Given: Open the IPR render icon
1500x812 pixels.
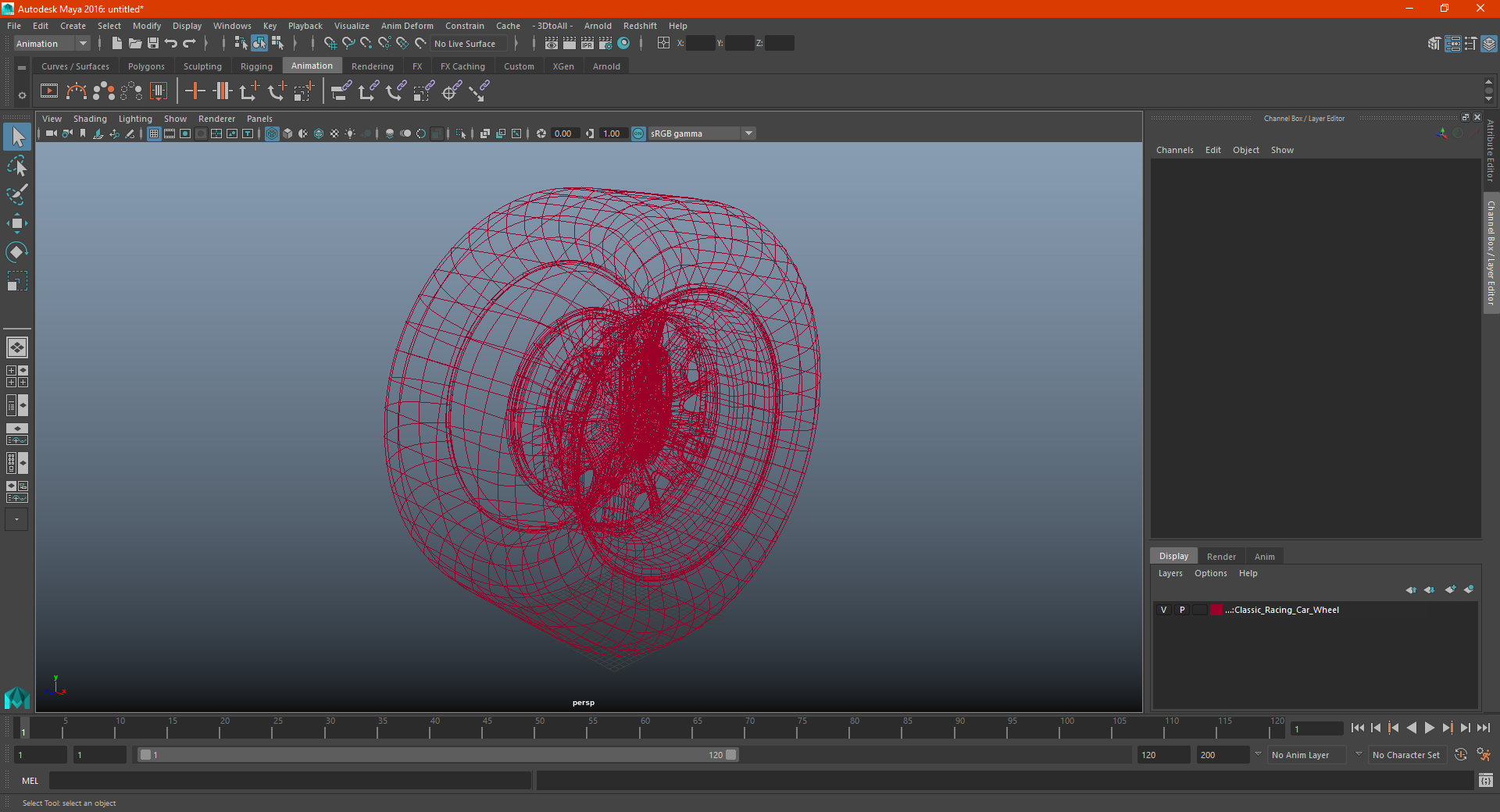Looking at the screenshot, I should click(x=587, y=44).
